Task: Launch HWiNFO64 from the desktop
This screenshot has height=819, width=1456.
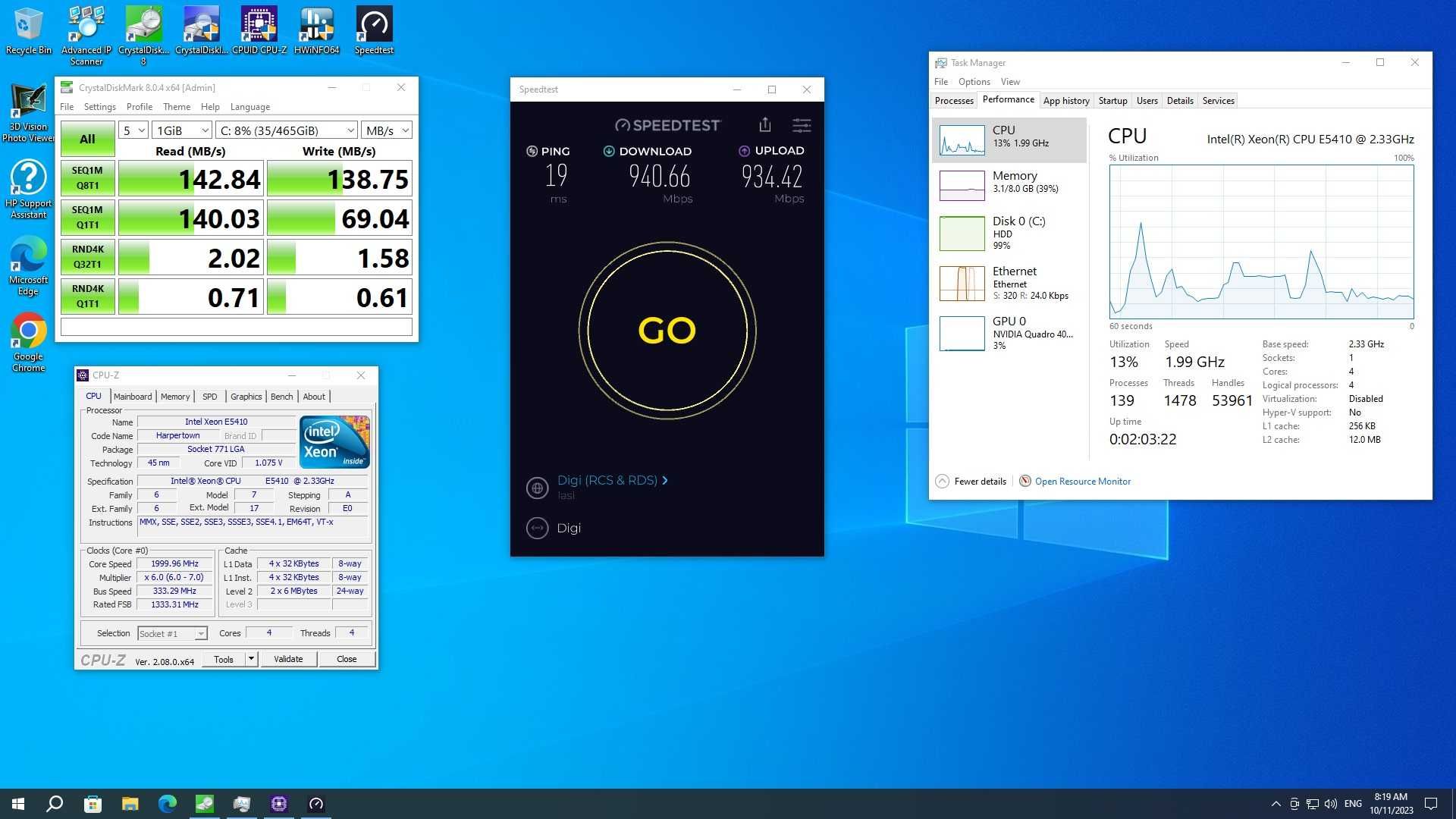Action: pyautogui.click(x=316, y=30)
